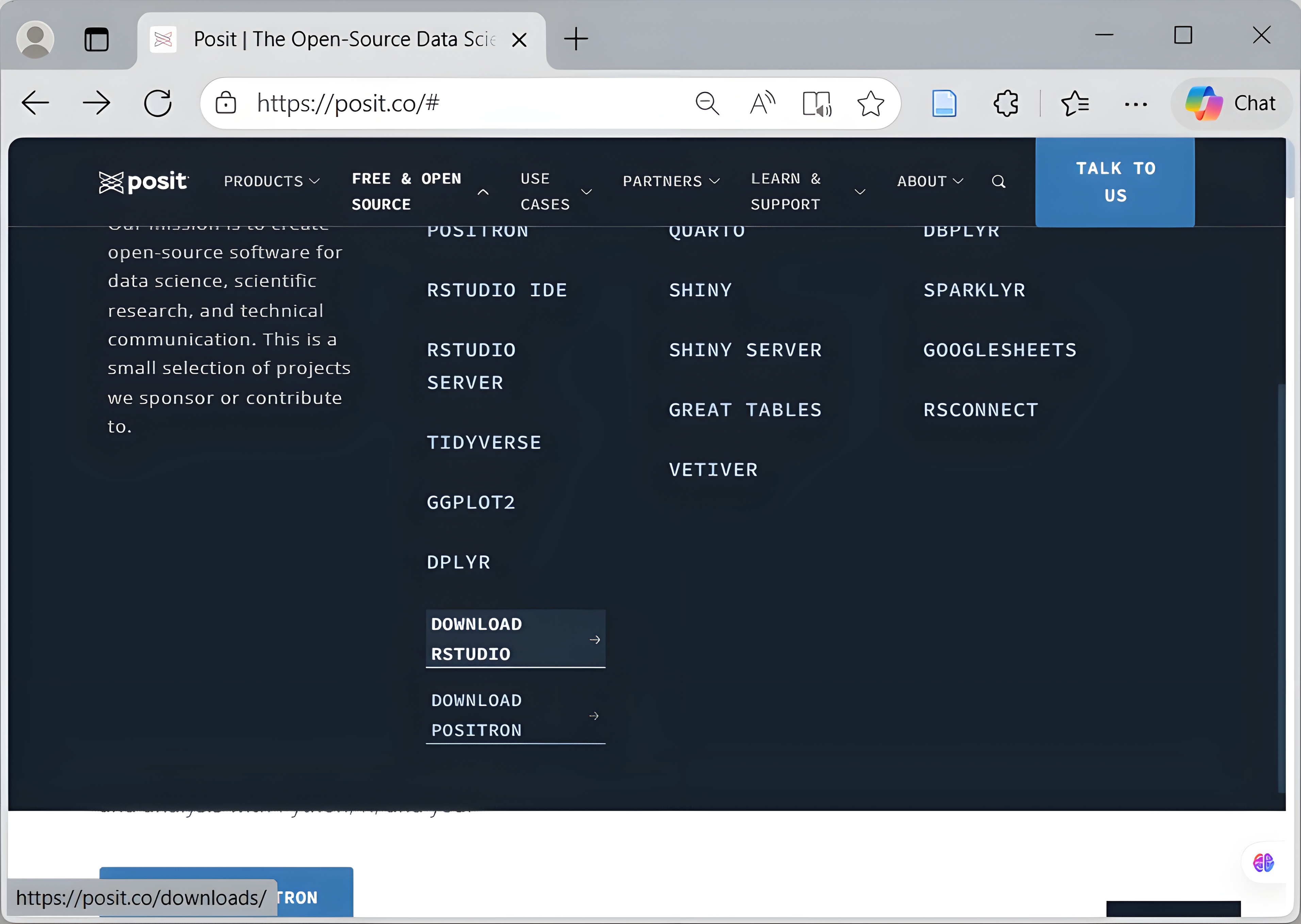The image size is (1301, 924).
Task: Add page to favorites with star icon
Action: coord(870,103)
